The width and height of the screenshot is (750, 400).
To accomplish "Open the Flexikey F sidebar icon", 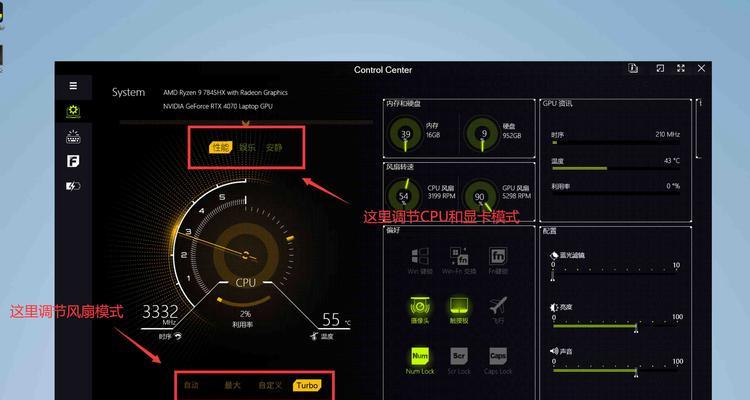I will coord(73,161).
